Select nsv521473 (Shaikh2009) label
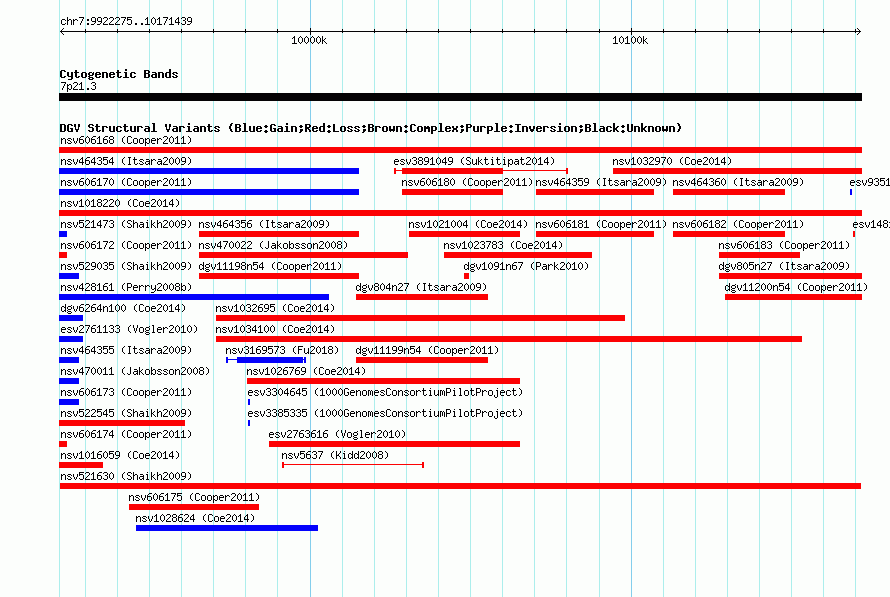The width and height of the screenshot is (890, 597). point(126,224)
